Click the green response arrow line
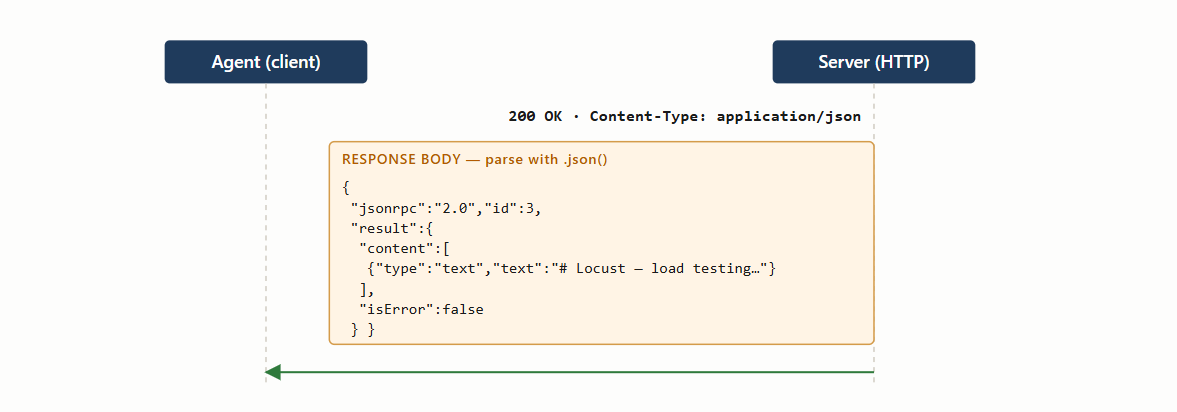Image resolution: width=1177 pixels, height=412 pixels. click(x=570, y=372)
